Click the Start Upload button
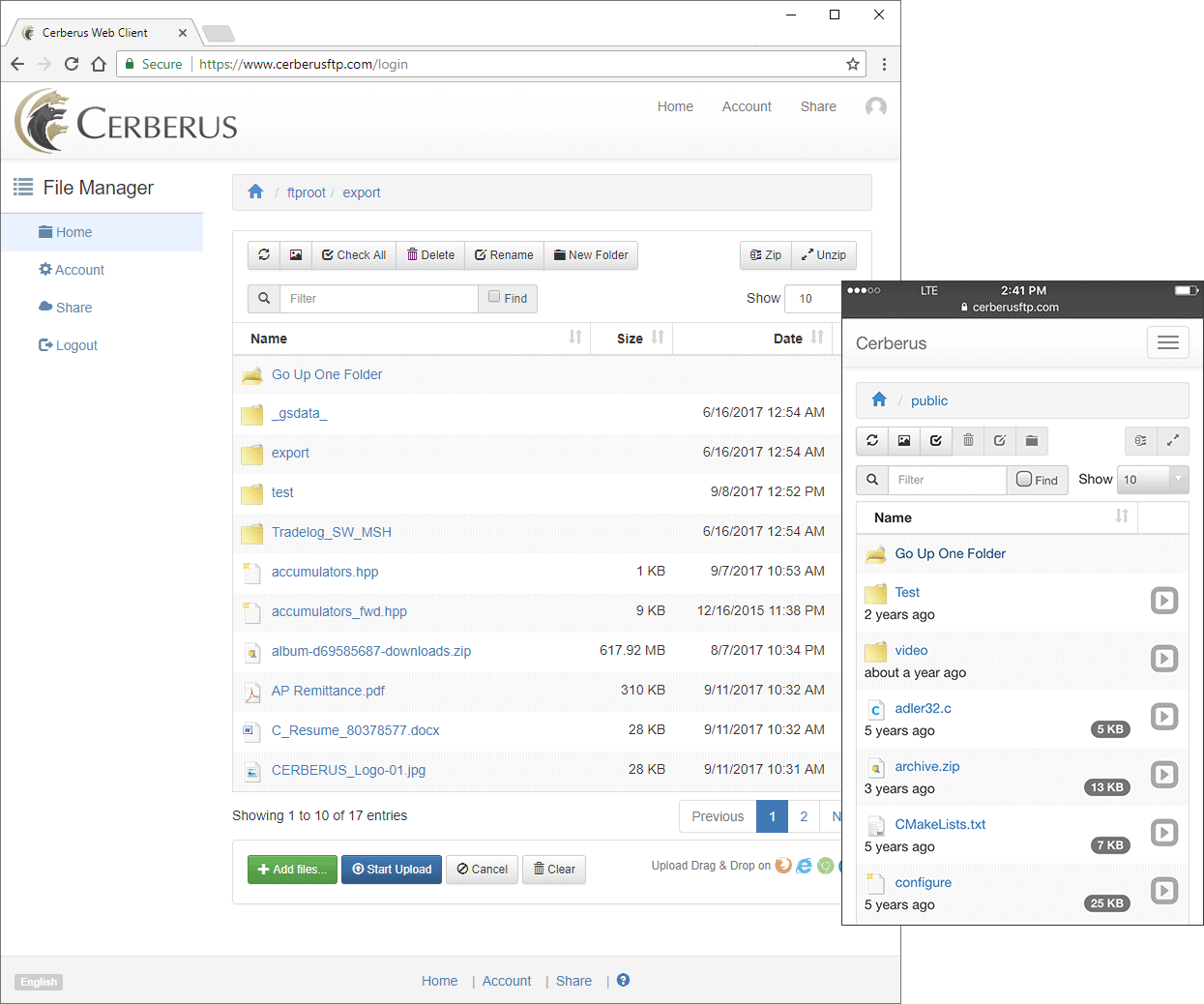The width and height of the screenshot is (1204, 1004). point(391,869)
